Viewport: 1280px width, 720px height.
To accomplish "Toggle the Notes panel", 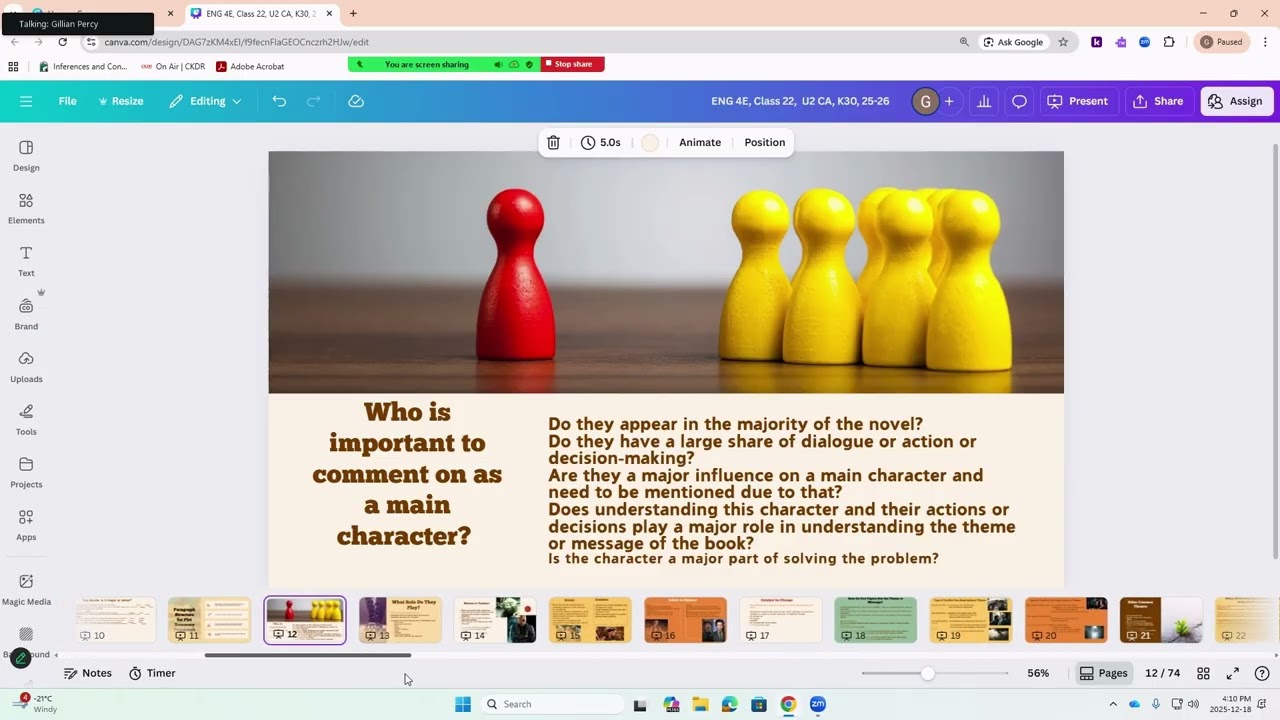I will 88,673.
